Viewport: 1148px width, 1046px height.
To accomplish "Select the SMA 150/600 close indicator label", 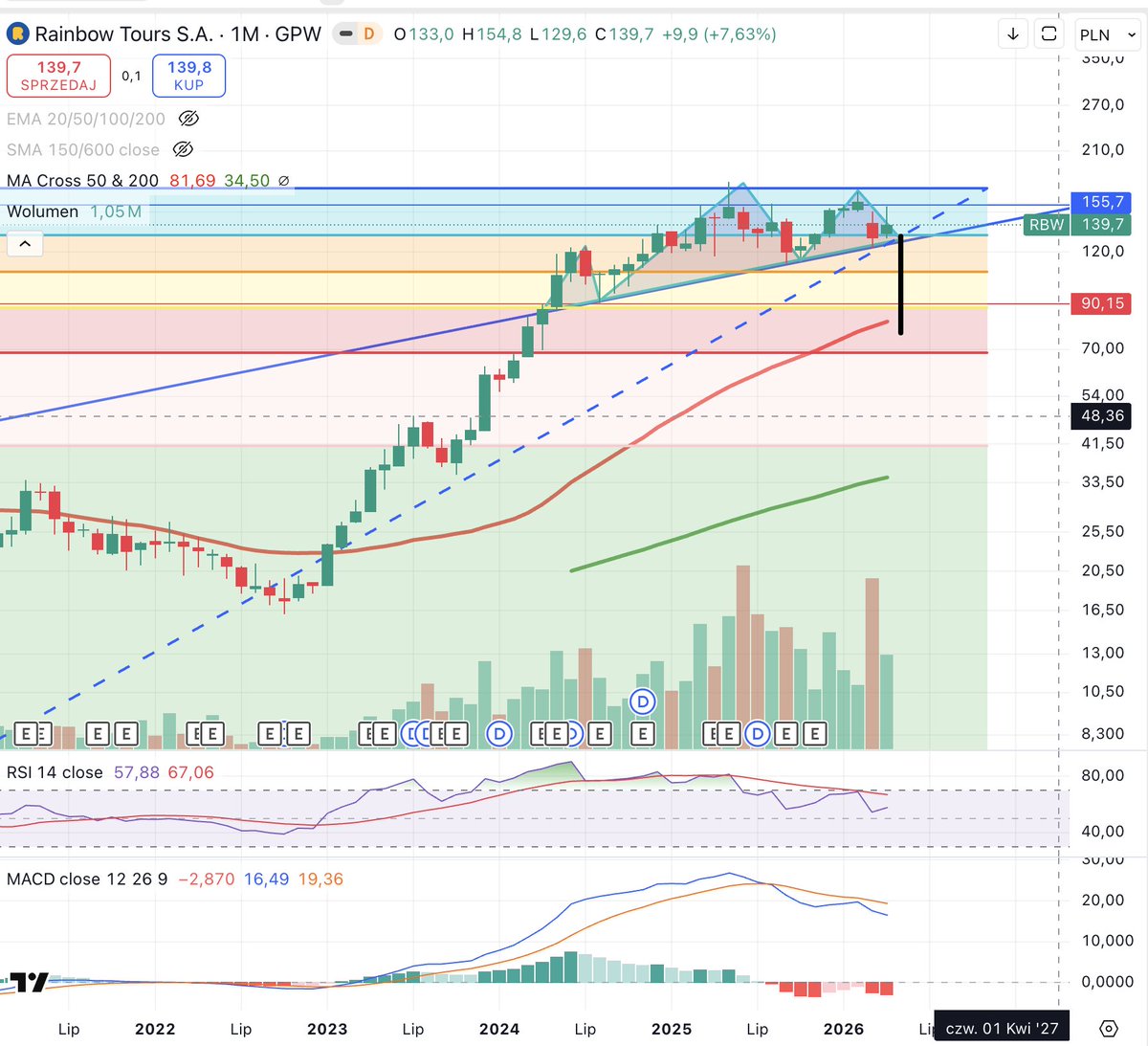I will (x=83, y=149).
